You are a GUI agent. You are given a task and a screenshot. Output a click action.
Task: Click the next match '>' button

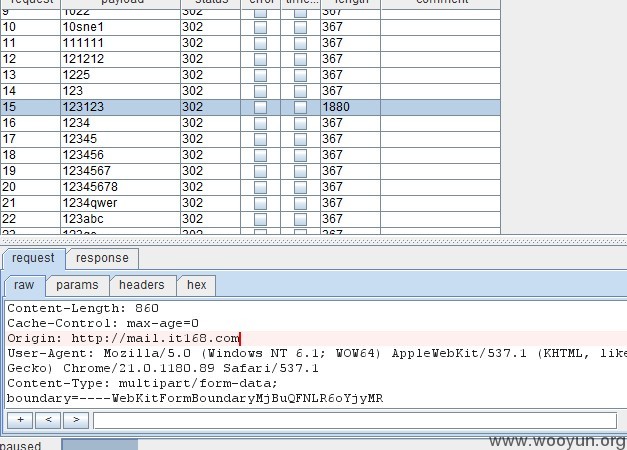pyautogui.click(x=76, y=420)
